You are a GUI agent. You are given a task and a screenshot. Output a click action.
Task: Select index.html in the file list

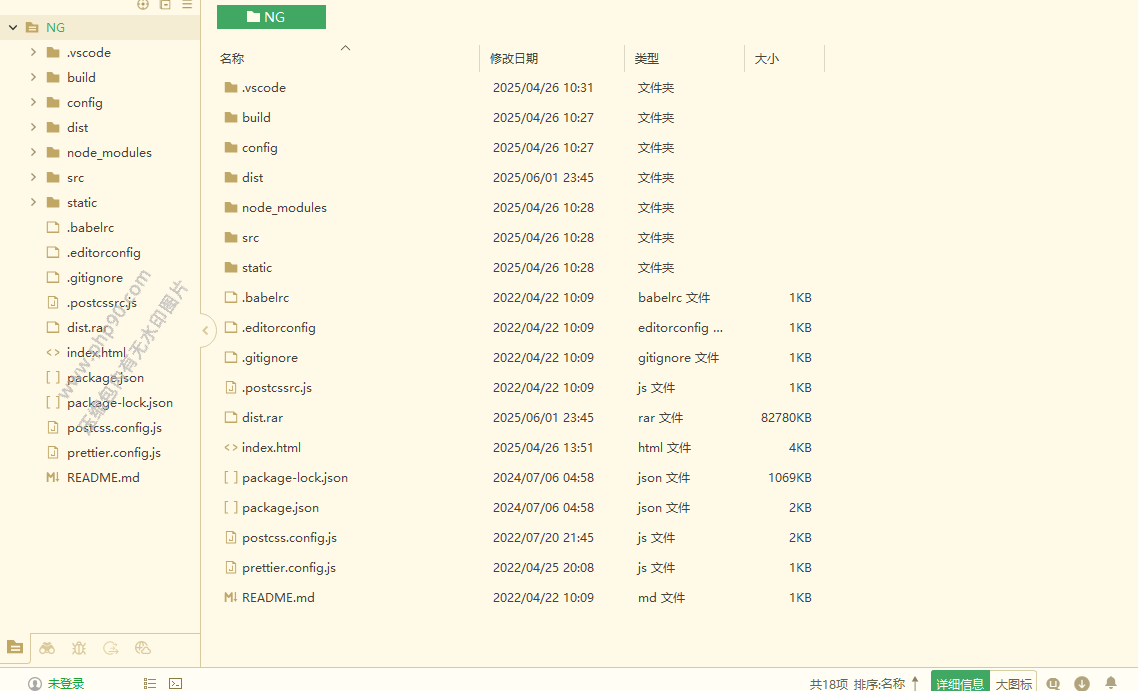[x=271, y=448]
